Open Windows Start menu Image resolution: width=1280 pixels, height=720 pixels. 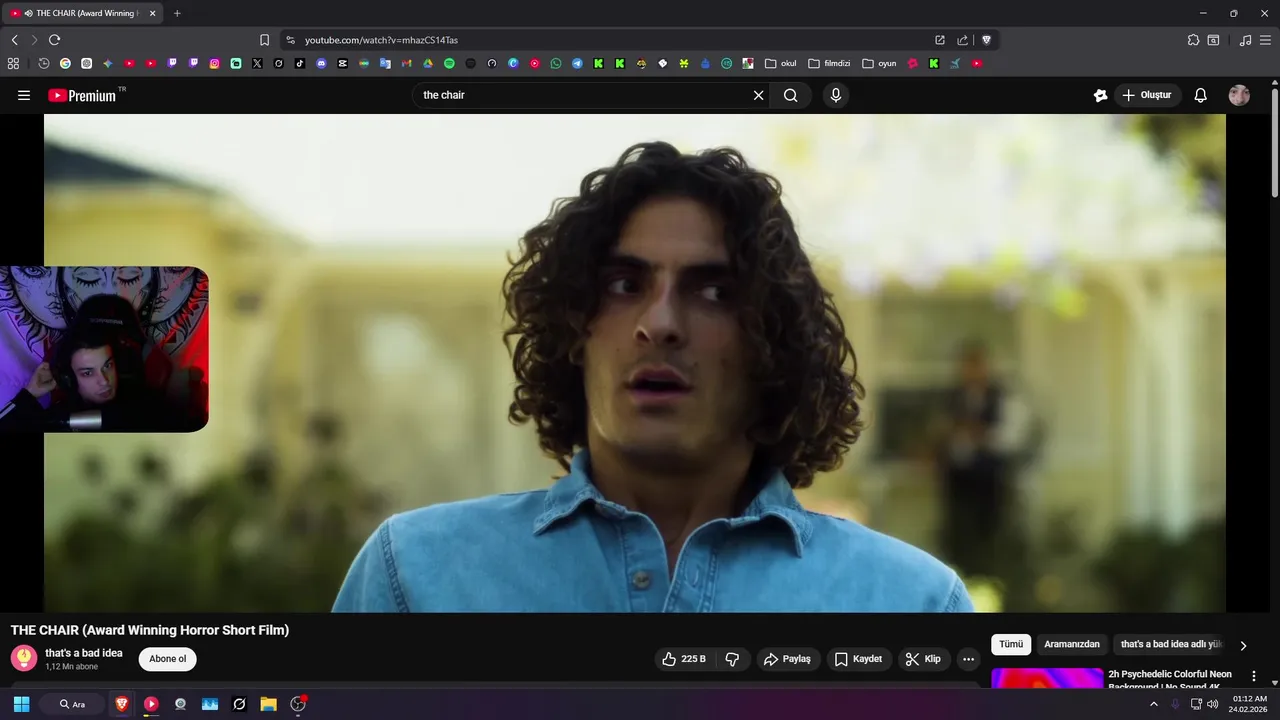point(21,704)
